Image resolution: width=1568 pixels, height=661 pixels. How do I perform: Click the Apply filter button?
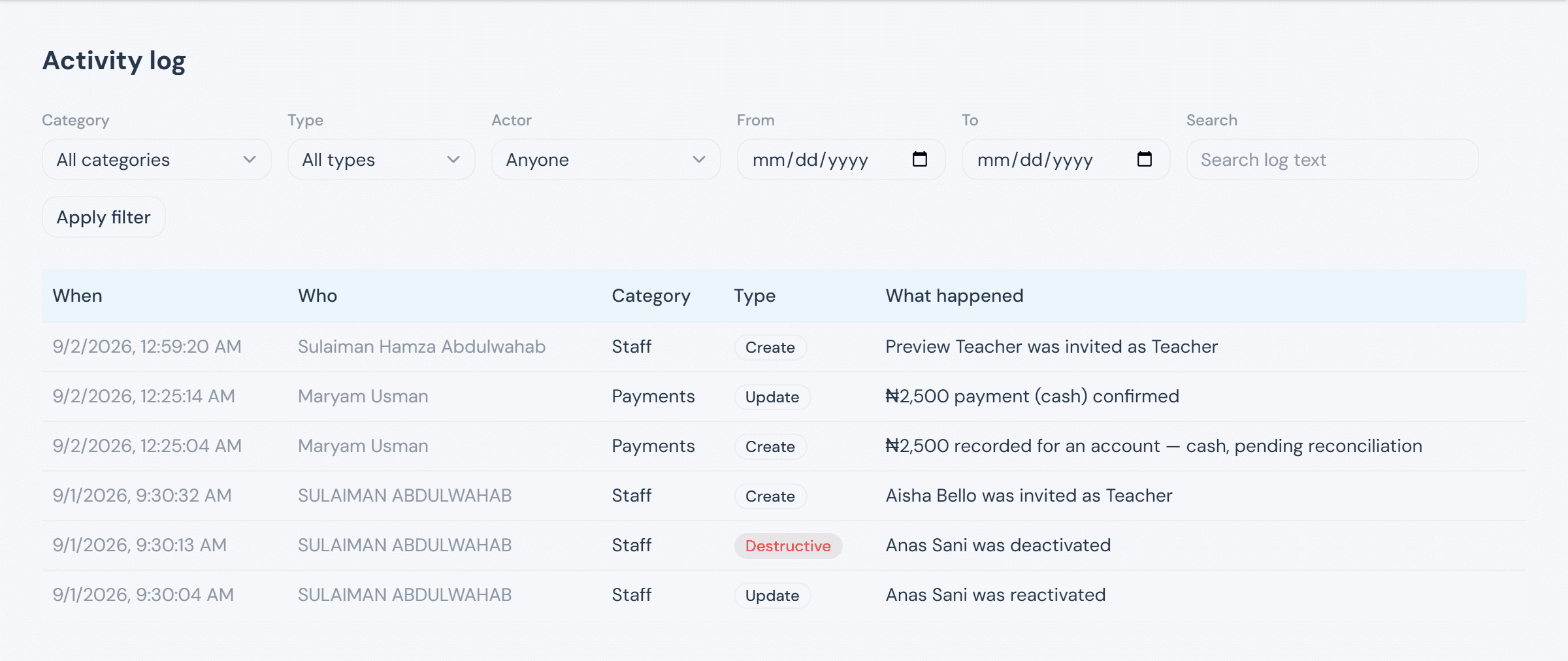(x=104, y=217)
